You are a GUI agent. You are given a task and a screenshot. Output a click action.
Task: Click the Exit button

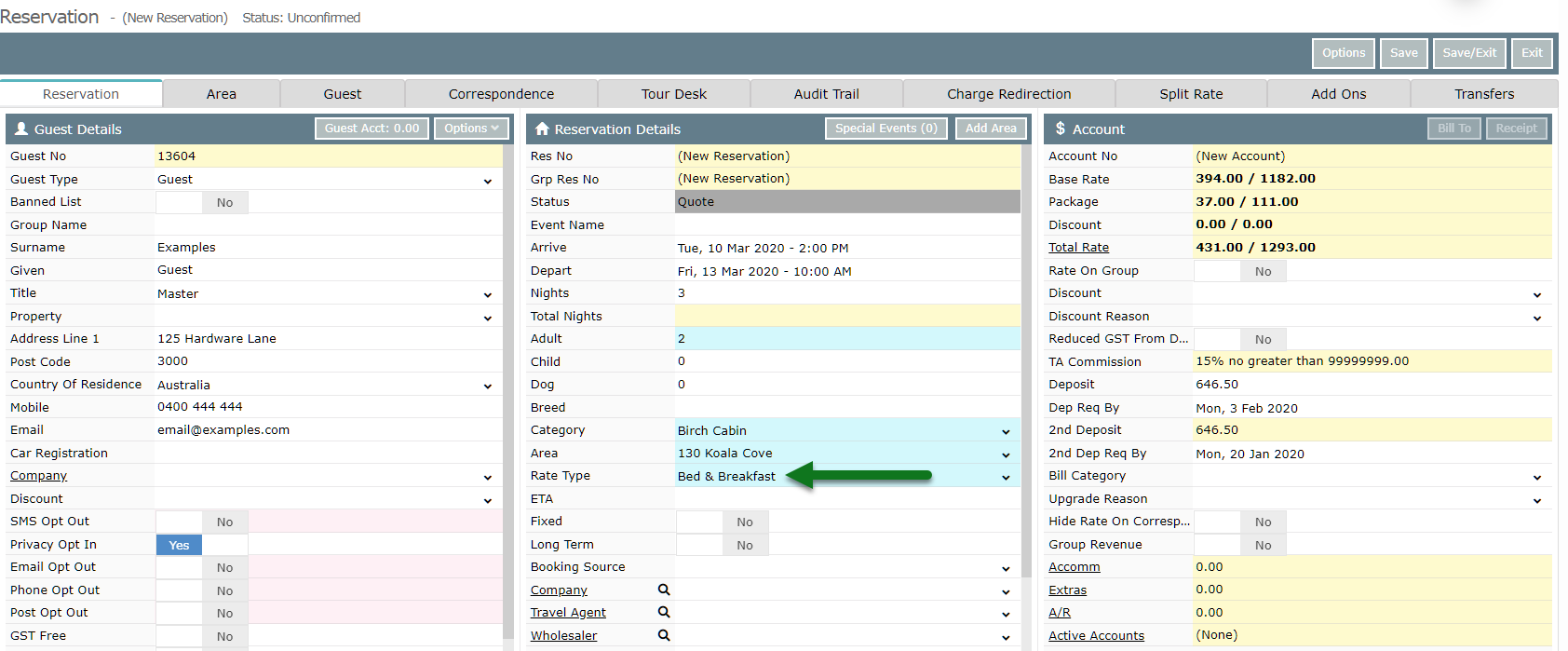[x=1533, y=53]
